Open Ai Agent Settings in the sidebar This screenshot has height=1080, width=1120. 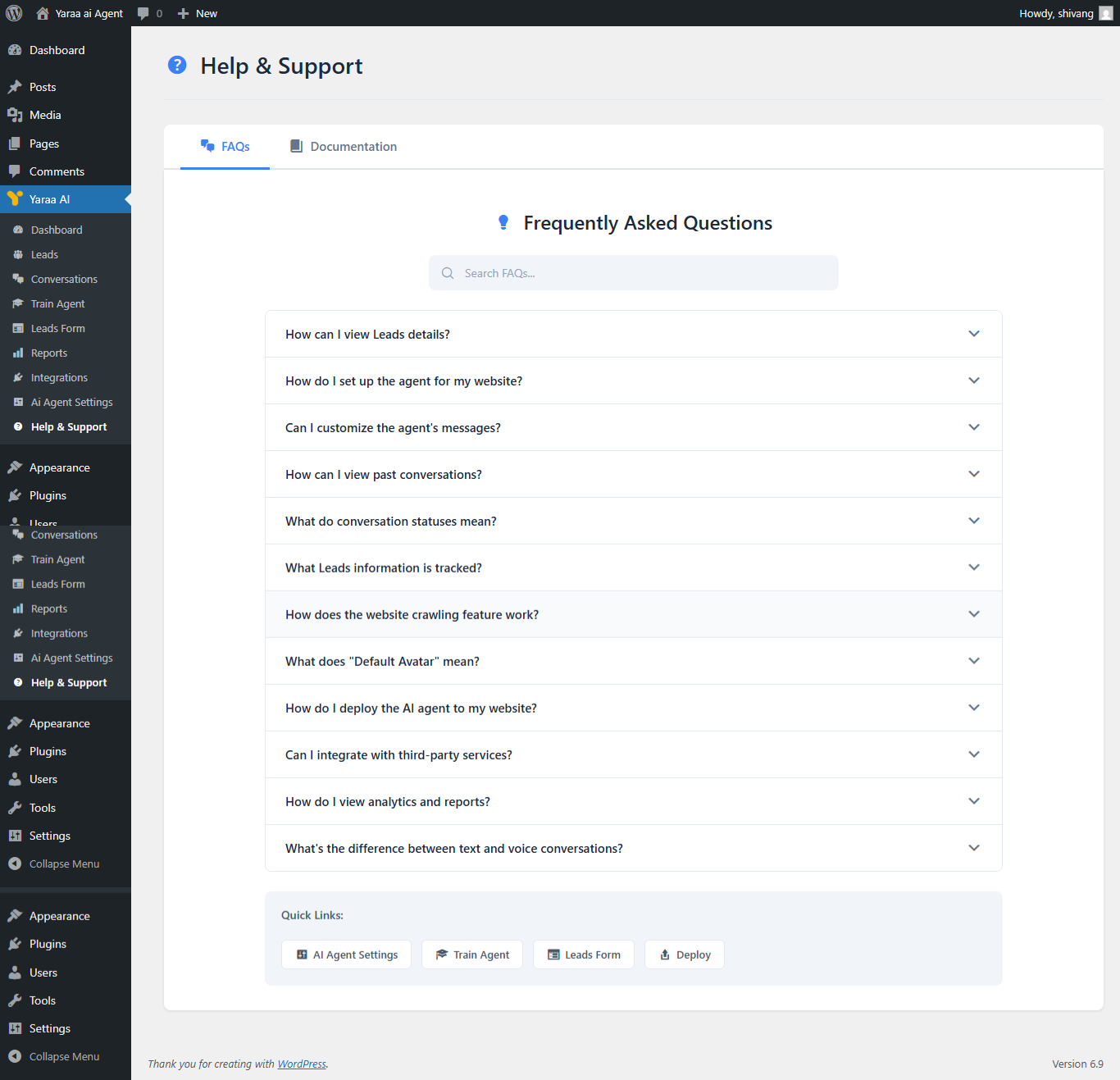71,402
